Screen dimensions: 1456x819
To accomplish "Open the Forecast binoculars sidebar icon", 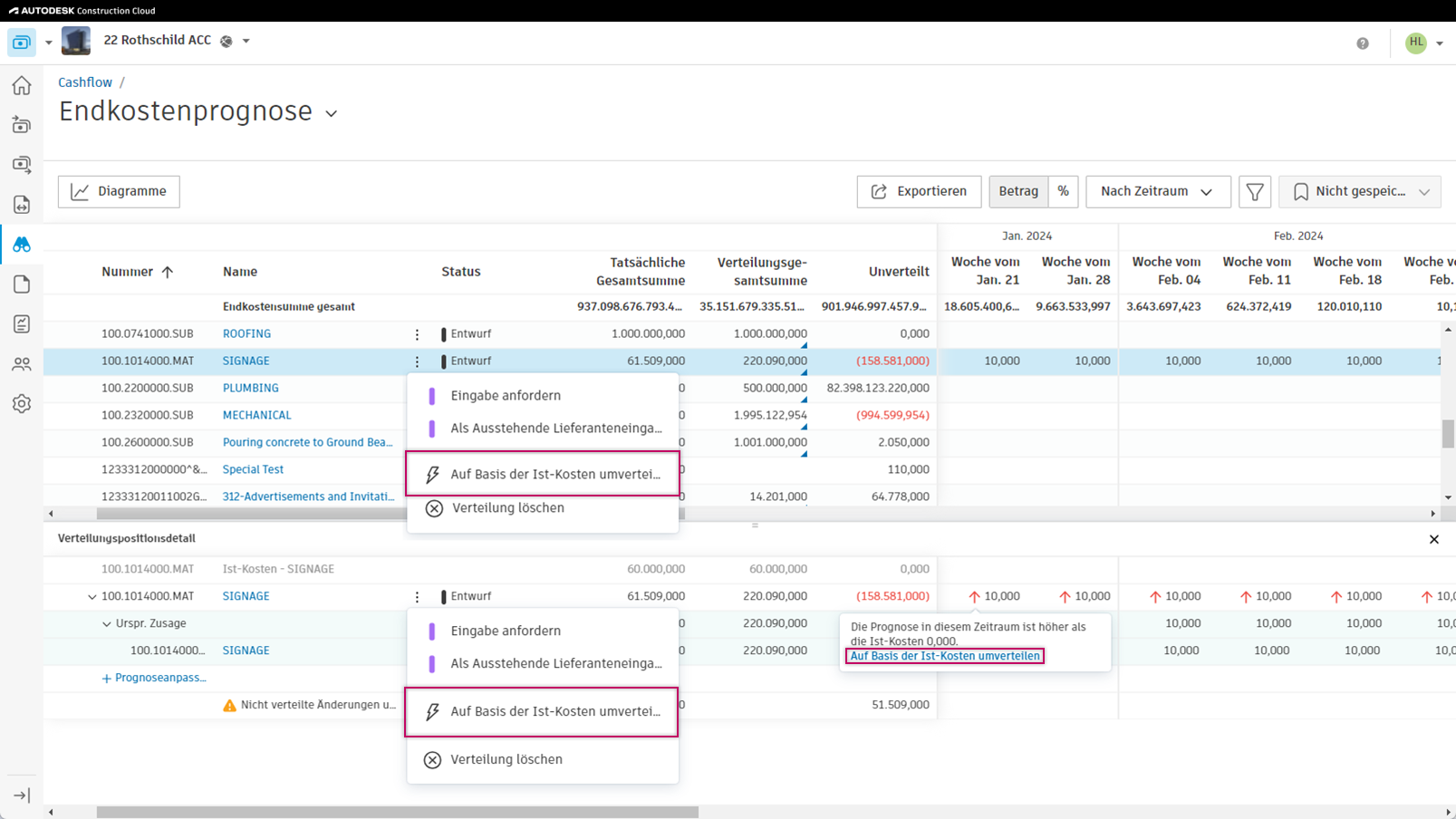I will click(22, 245).
